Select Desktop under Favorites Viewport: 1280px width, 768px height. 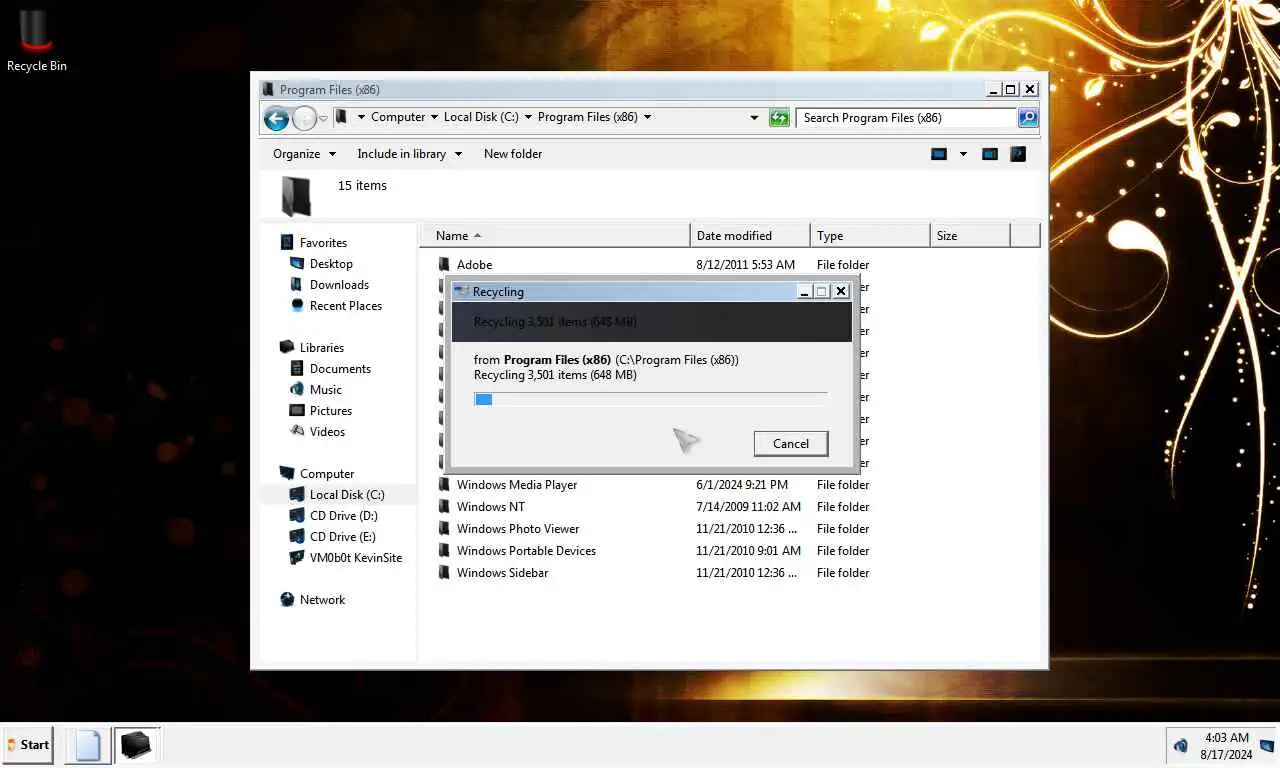[x=331, y=264]
